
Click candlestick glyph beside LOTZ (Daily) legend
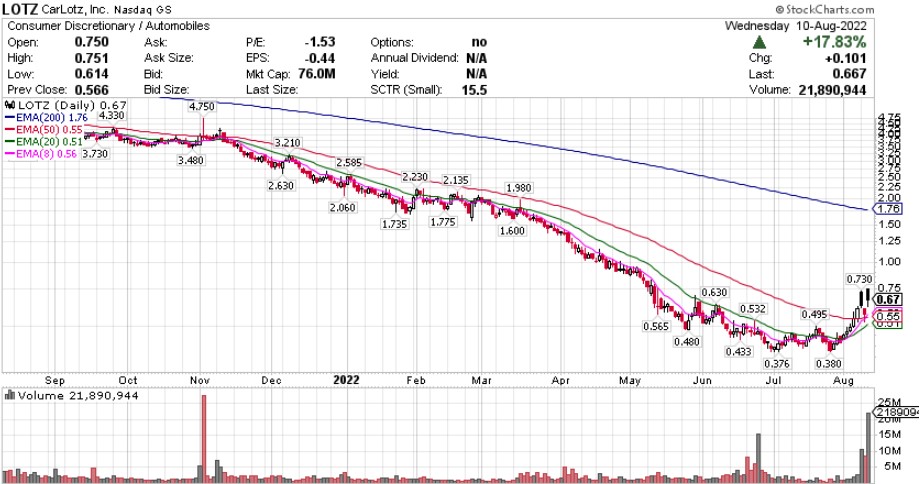(10, 105)
